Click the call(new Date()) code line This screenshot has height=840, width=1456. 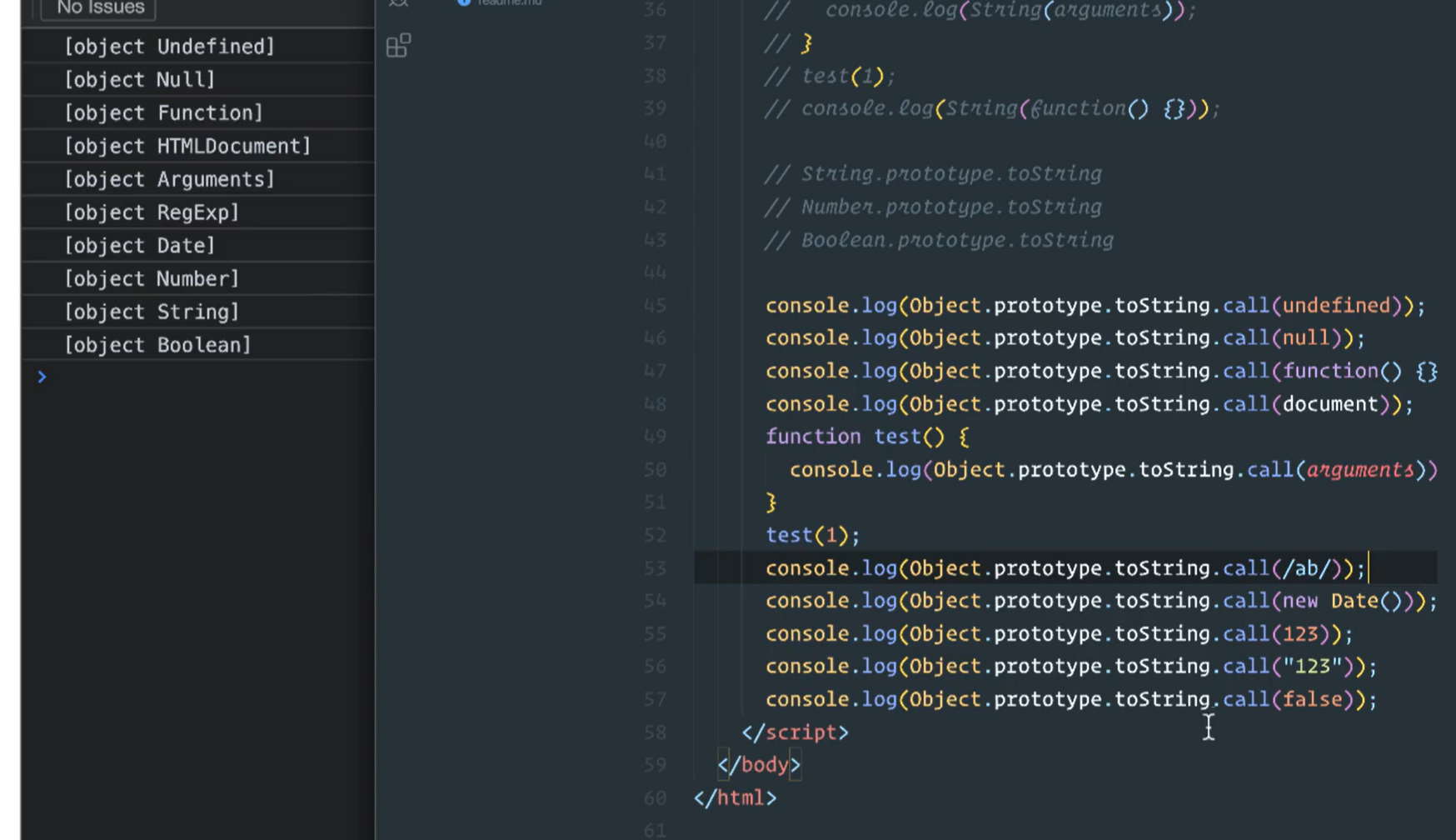point(1101,601)
